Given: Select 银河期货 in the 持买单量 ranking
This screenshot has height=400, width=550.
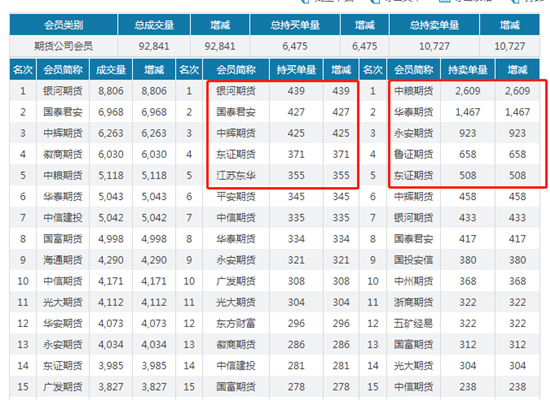Looking at the screenshot, I should (x=236, y=91).
